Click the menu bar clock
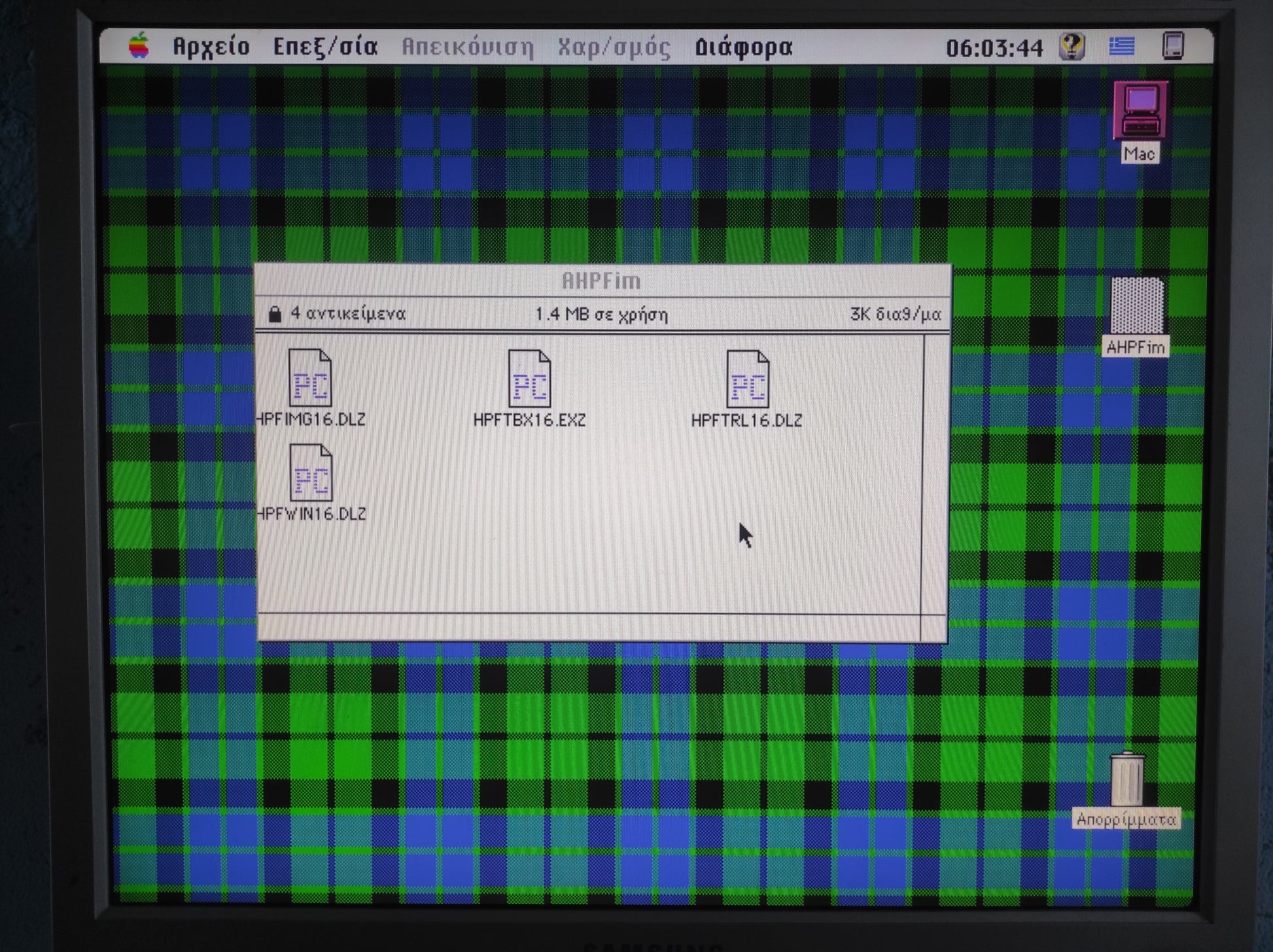Screen dimensions: 1273x952 (994, 48)
